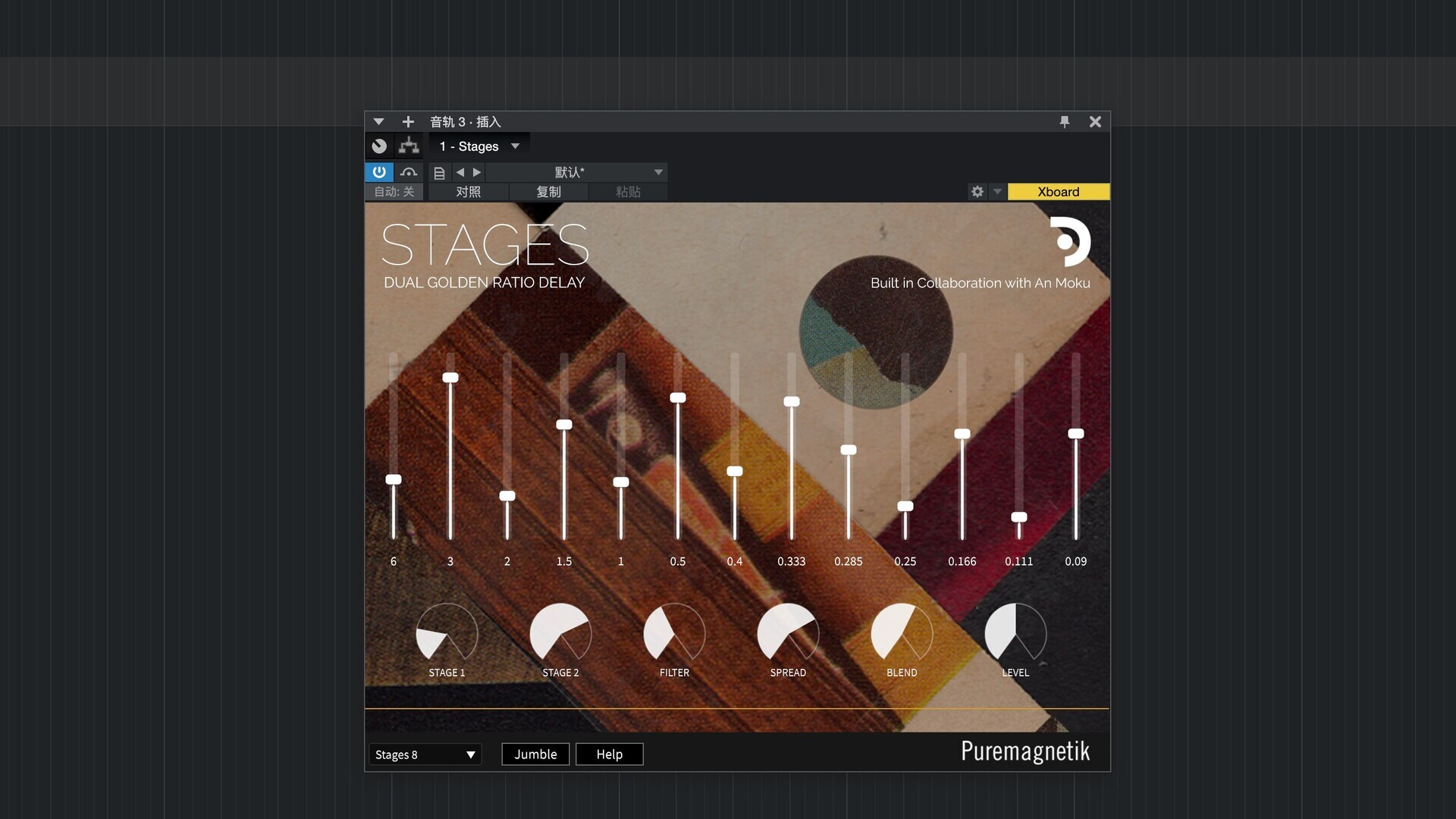Add insert with the plus icon
The width and height of the screenshot is (1456, 819).
(408, 121)
